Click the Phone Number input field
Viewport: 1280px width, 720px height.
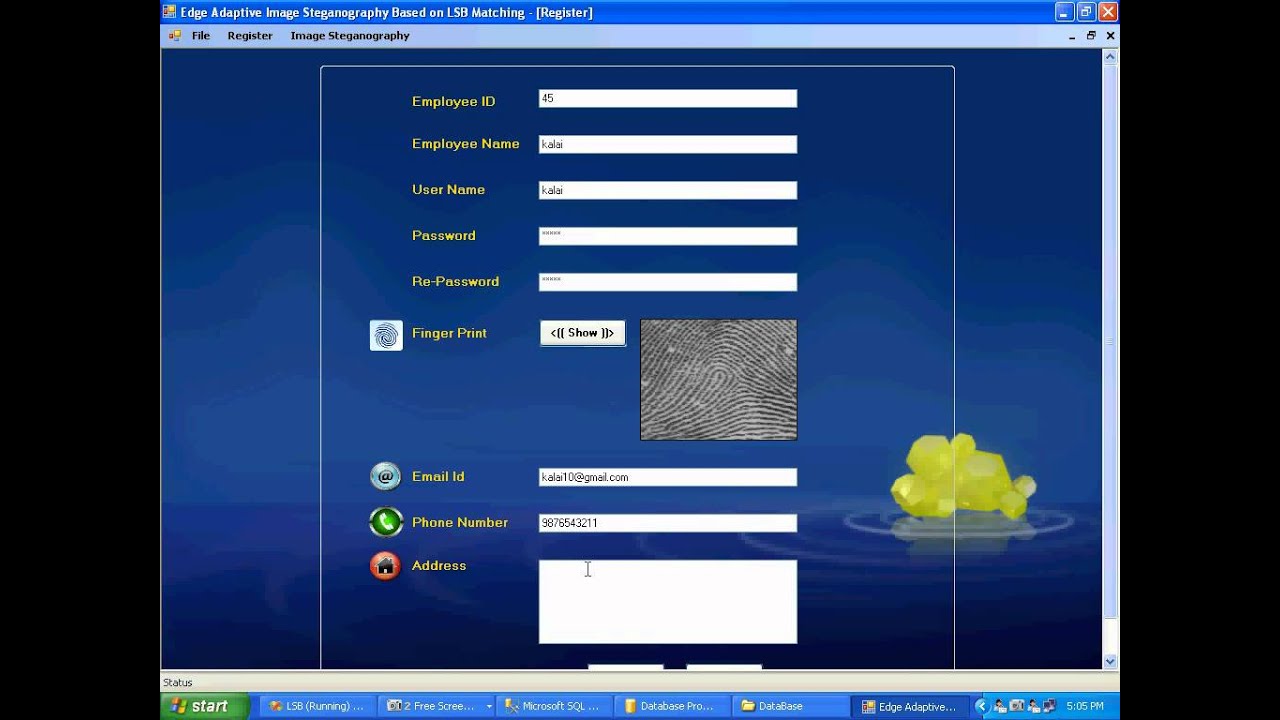(668, 523)
